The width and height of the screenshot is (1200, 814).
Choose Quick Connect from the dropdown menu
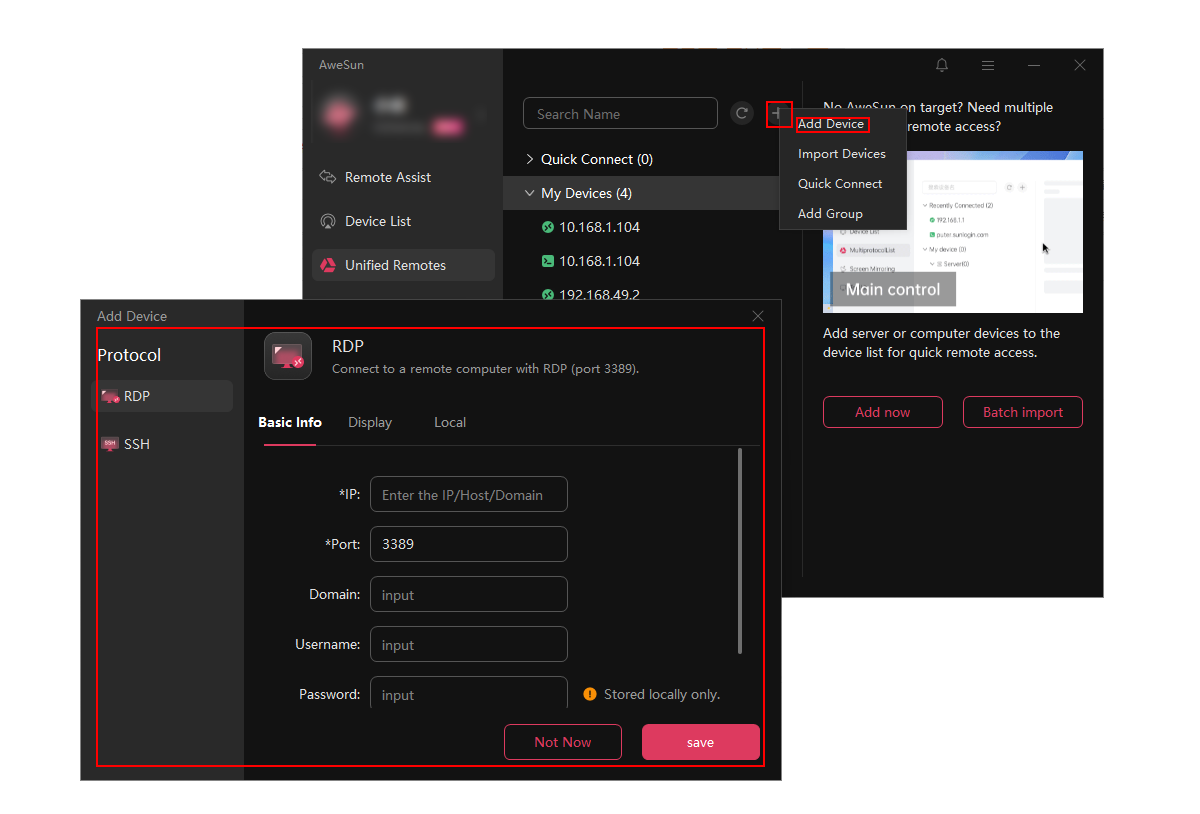pos(840,184)
